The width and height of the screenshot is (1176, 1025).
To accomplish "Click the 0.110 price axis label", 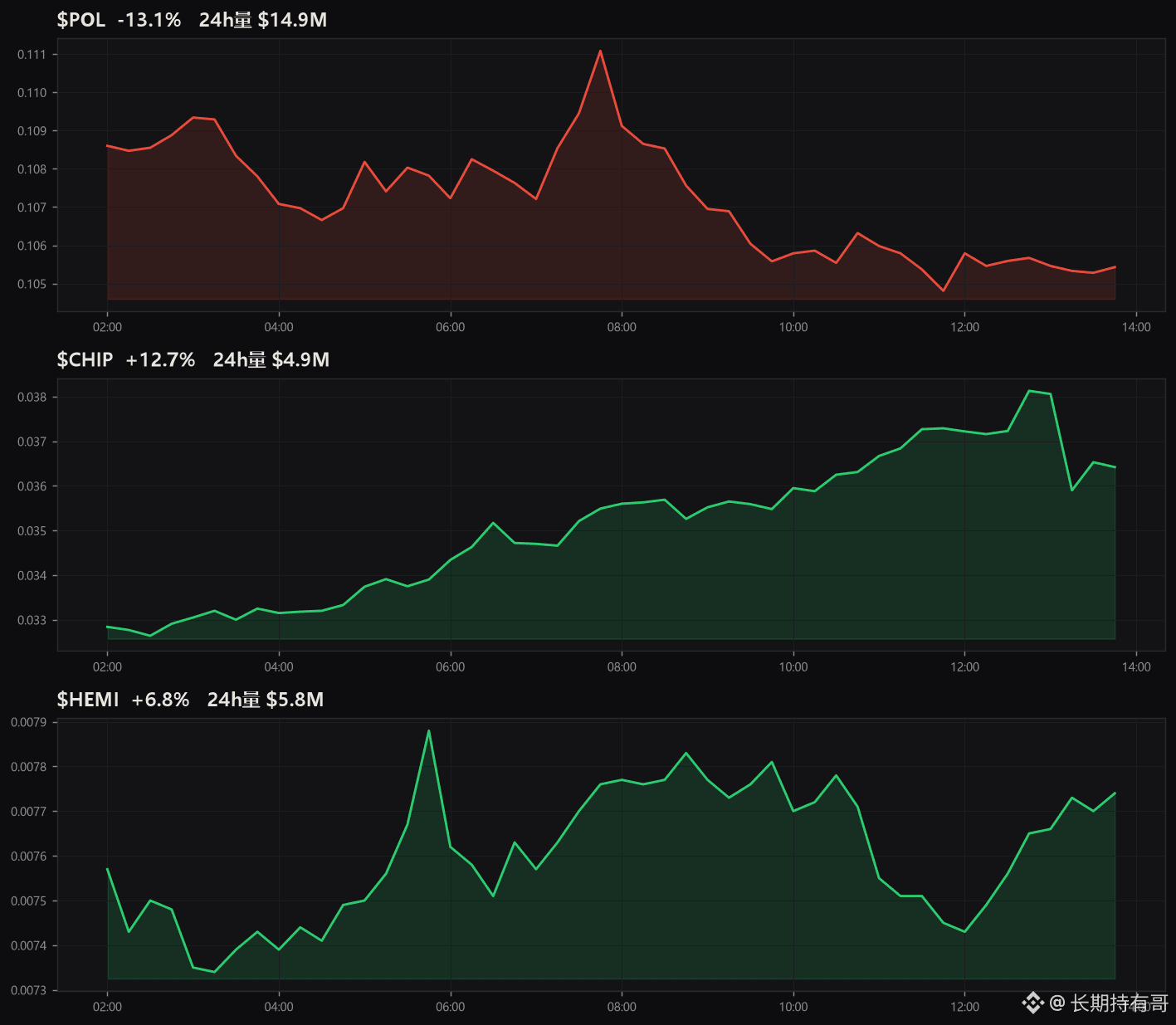I will 32,93.
